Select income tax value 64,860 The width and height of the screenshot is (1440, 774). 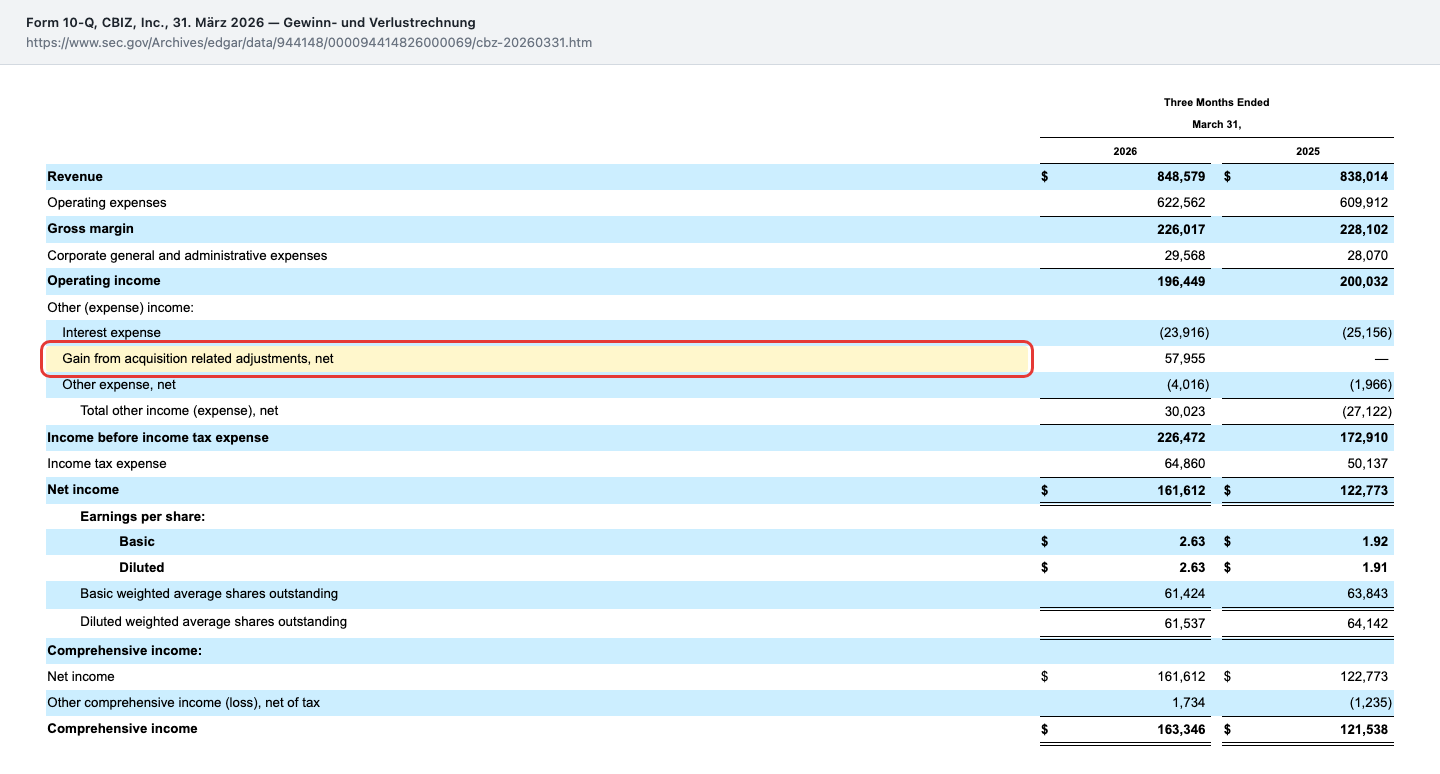pyautogui.click(x=1184, y=464)
